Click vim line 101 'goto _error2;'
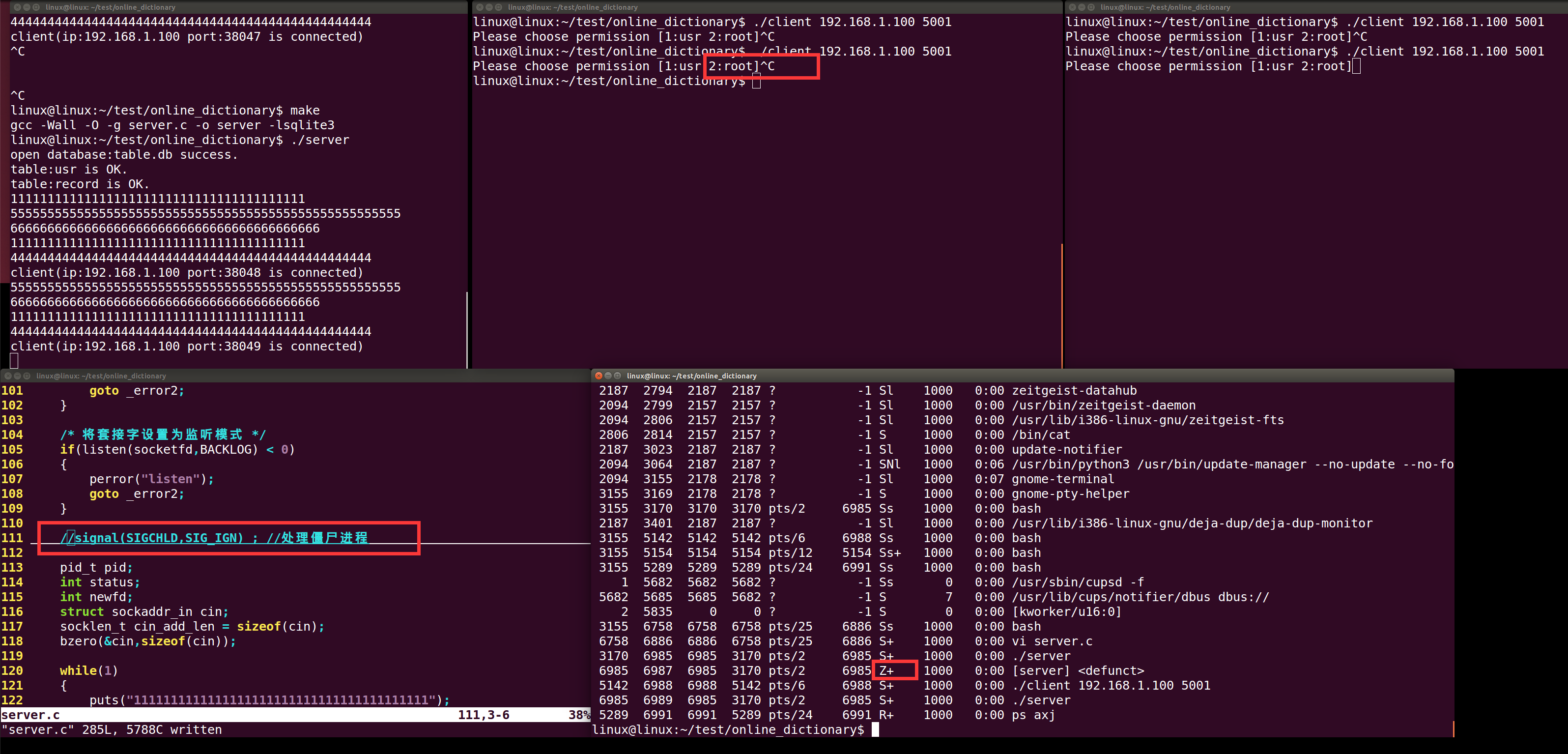The image size is (1568, 754). click(137, 390)
